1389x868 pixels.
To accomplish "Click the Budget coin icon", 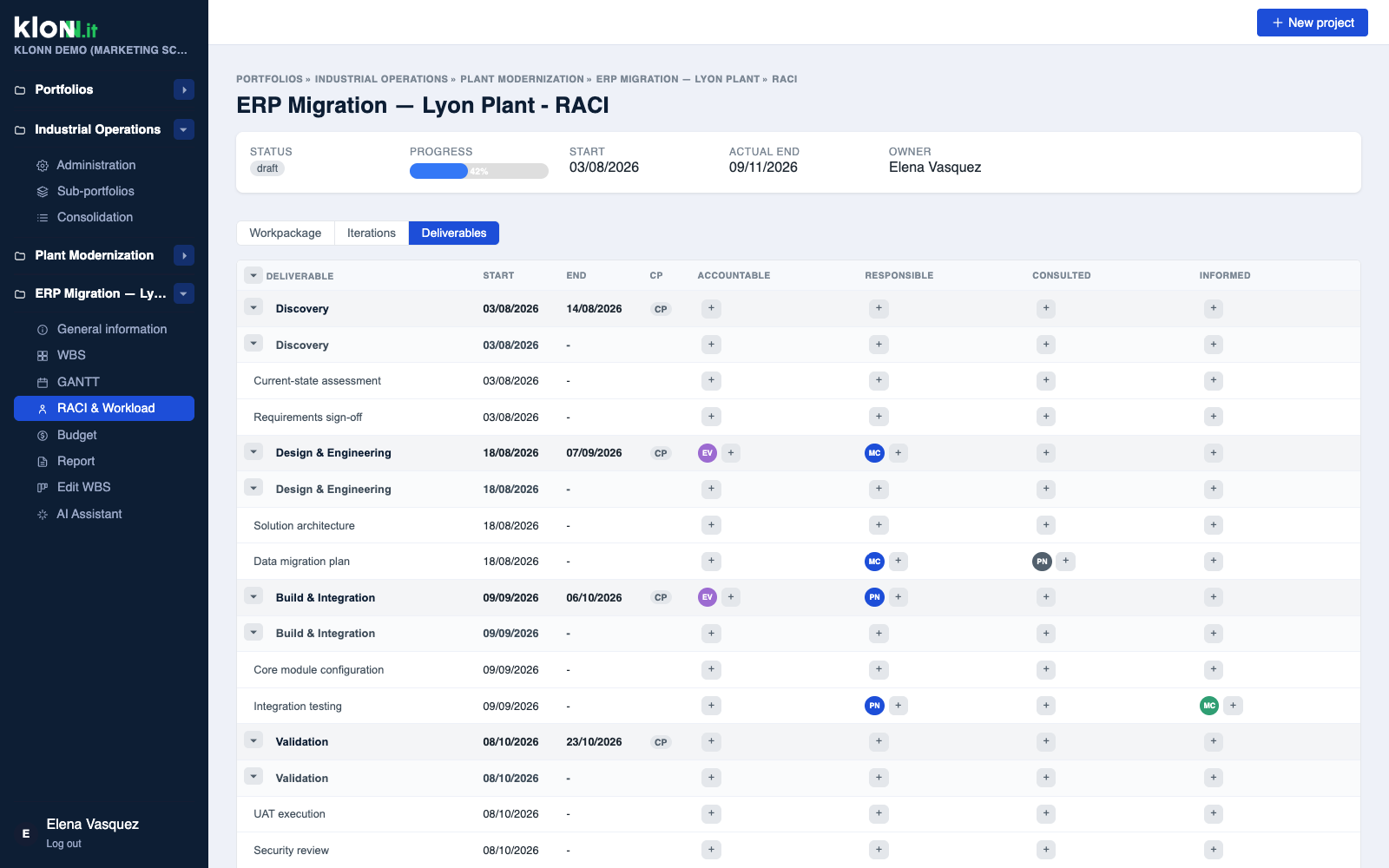I will 42,436.
